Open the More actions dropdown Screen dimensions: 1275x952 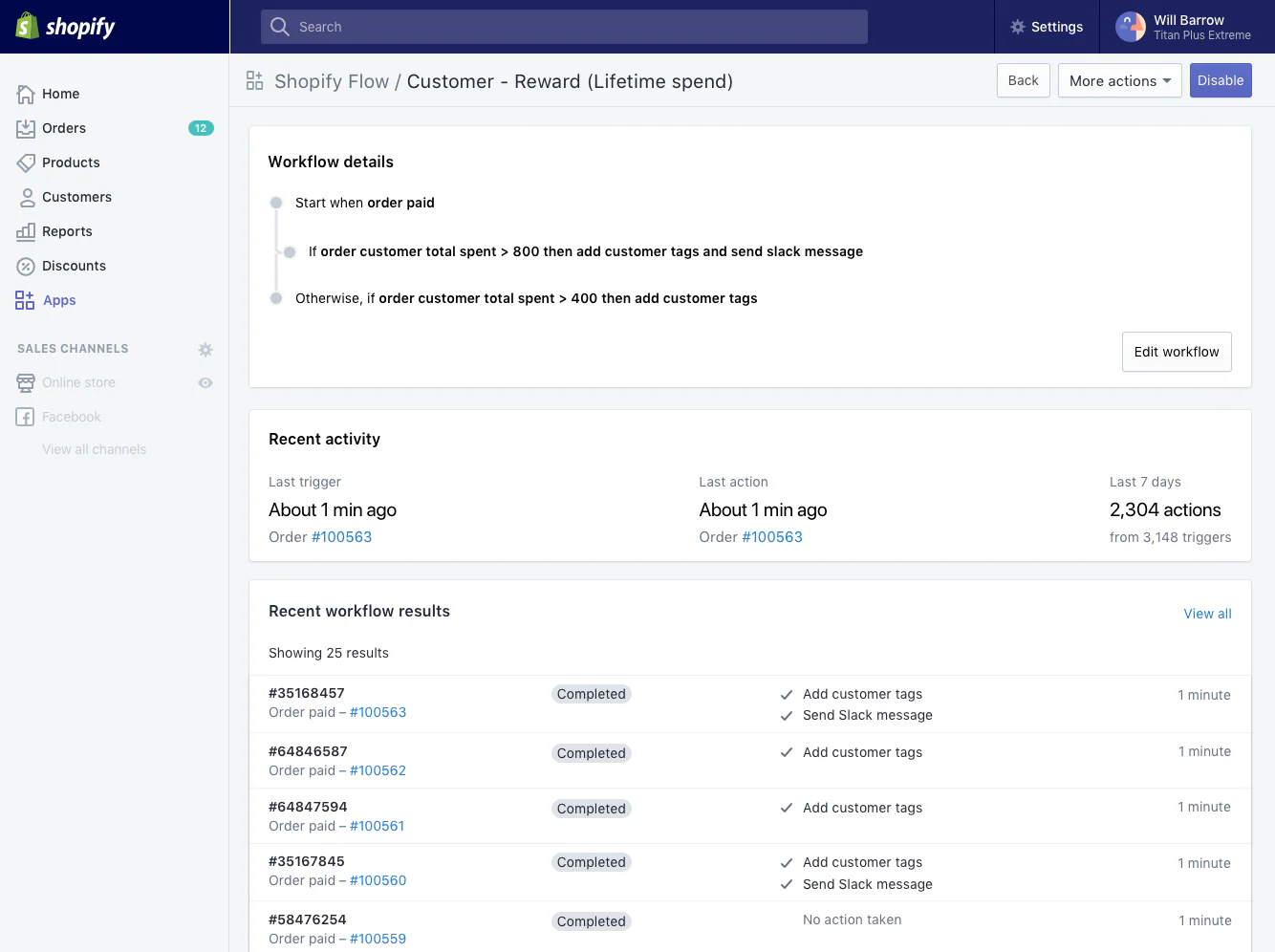coord(1120,80)
